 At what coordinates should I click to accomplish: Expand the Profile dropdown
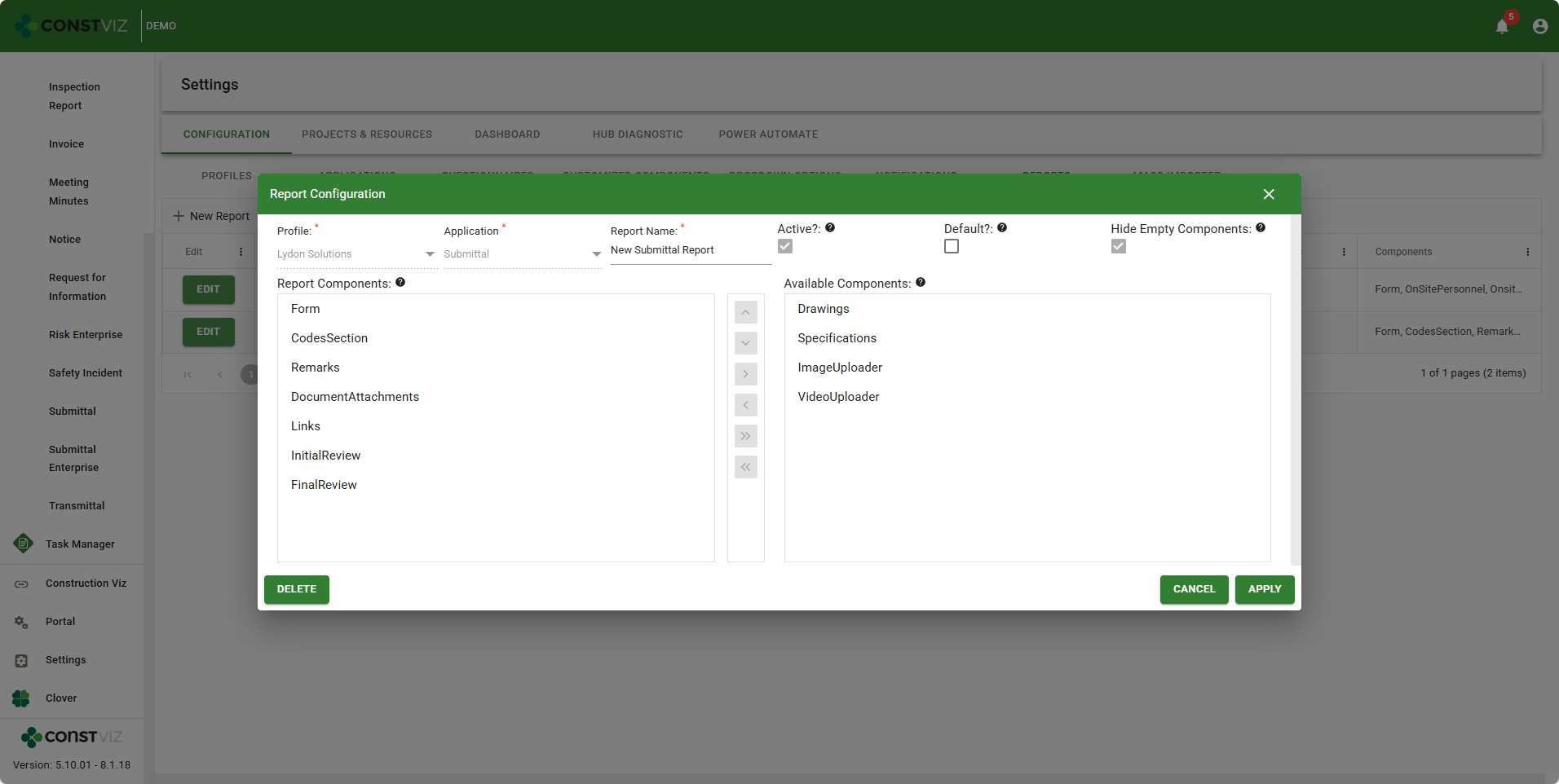pos(430,254)
